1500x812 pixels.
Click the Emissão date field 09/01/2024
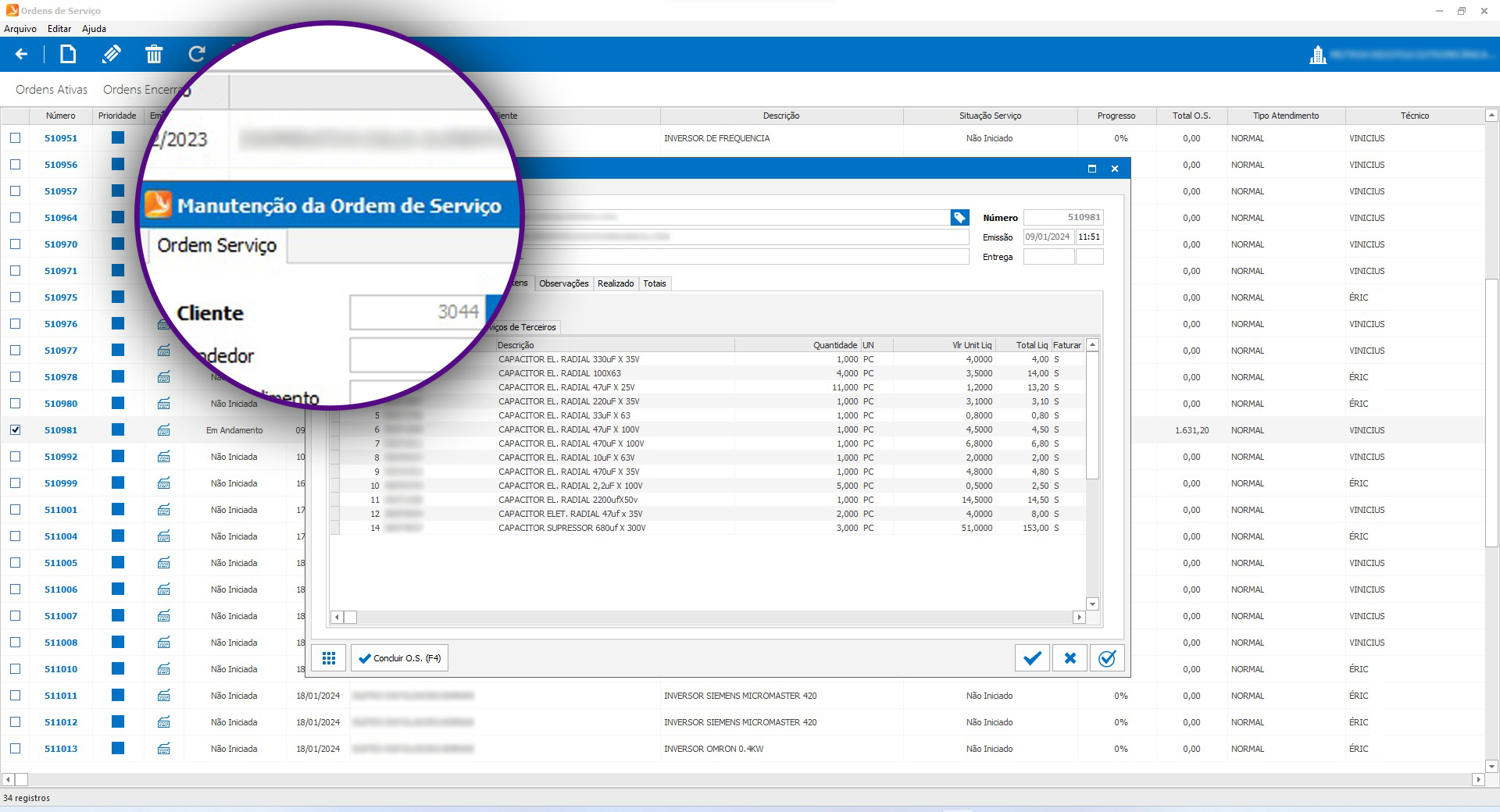point(1048,237)
